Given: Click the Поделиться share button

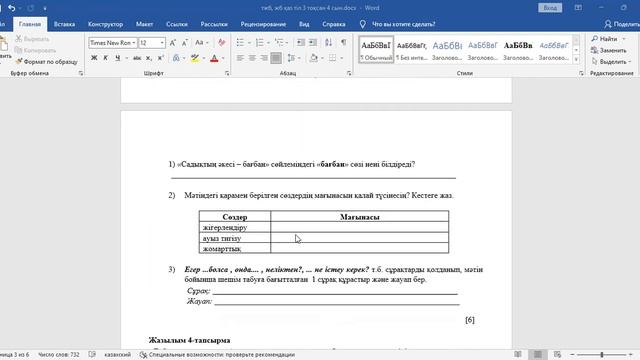Looking at the screenshot, I should 622,24.
